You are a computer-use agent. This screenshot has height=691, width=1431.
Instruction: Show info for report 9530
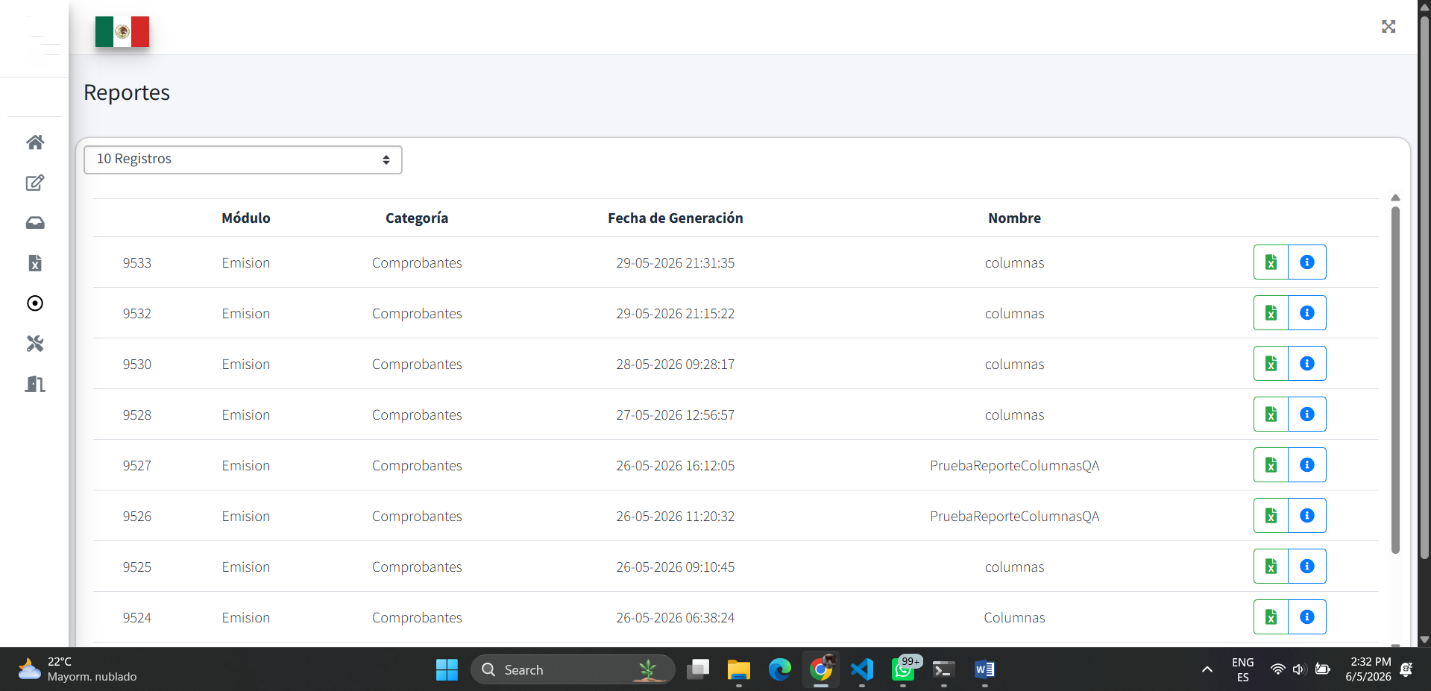[x=1307, y=364]
